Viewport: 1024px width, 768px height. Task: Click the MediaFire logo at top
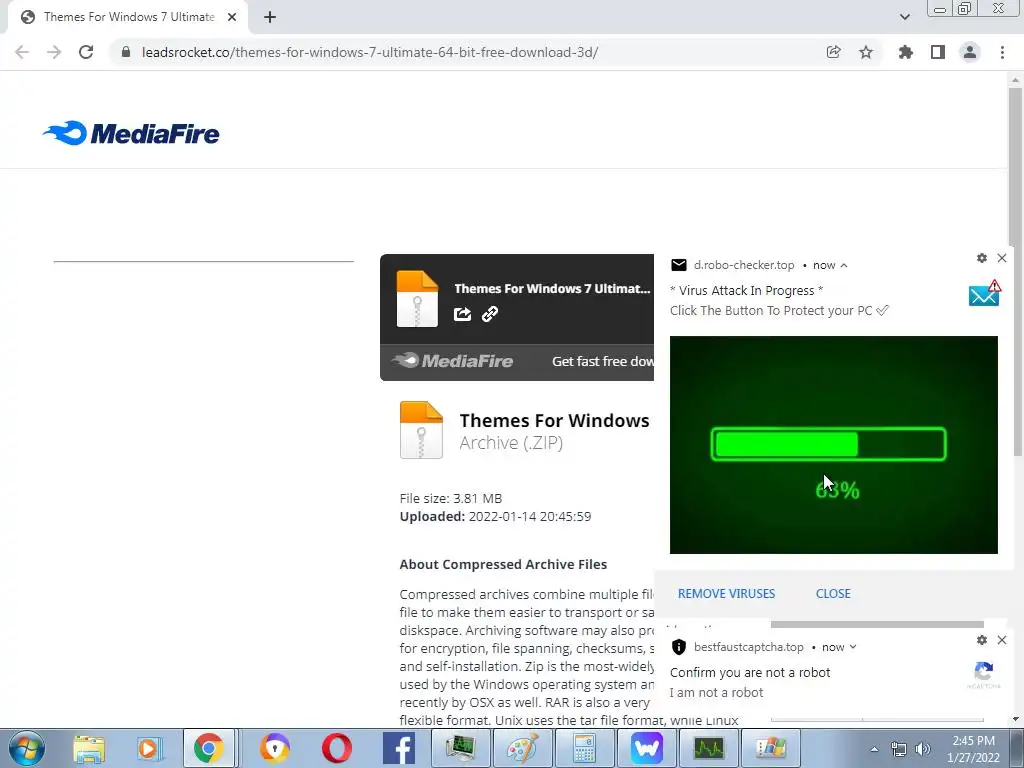click(131, 133)
